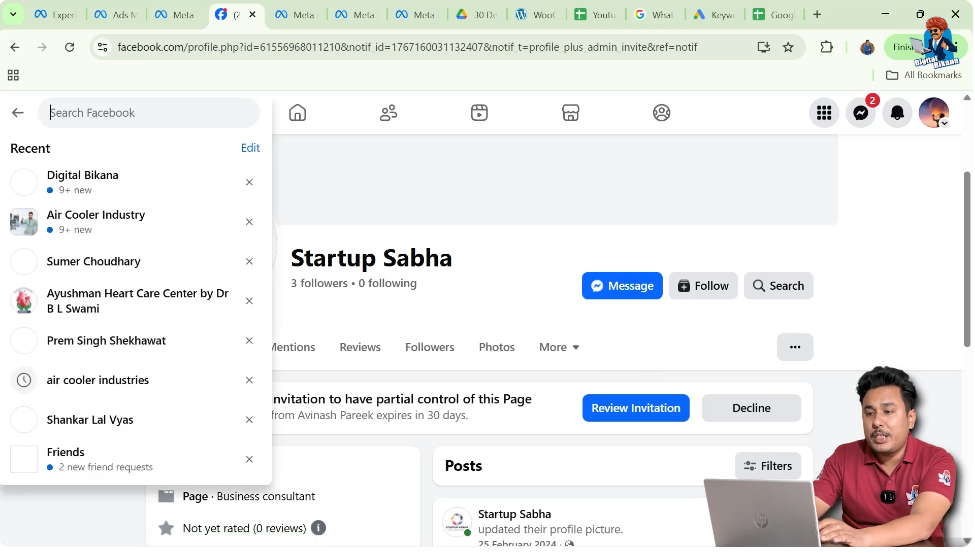Open the tab search dropdown arrow

click(12, 14)
